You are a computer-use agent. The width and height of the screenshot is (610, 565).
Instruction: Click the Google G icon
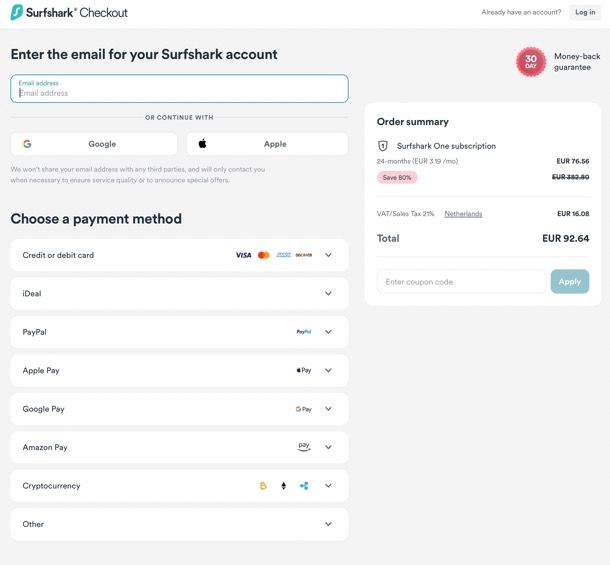(x=27, y=144)
